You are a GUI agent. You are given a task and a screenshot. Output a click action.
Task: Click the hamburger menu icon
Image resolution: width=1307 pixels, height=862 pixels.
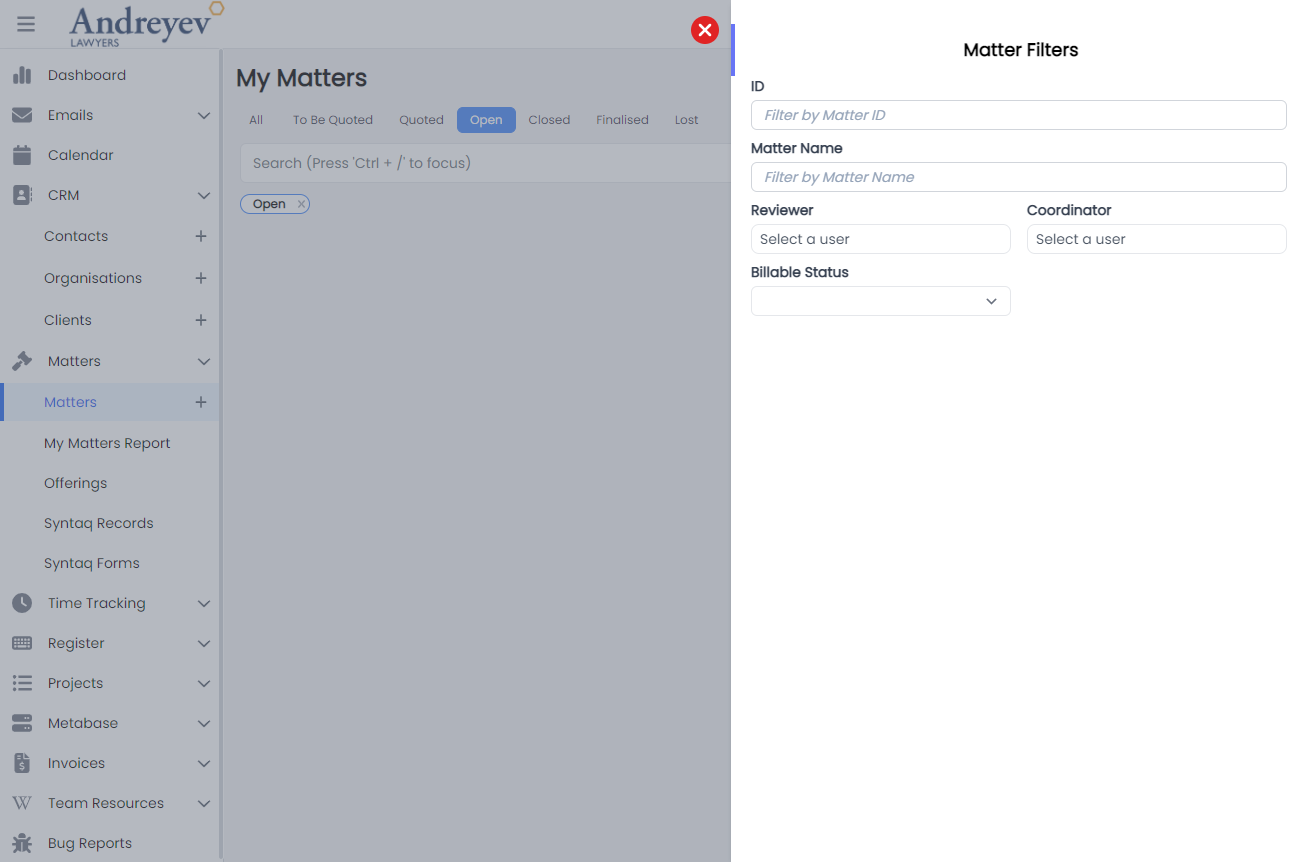pyautogui.click(x=26, y=24)
